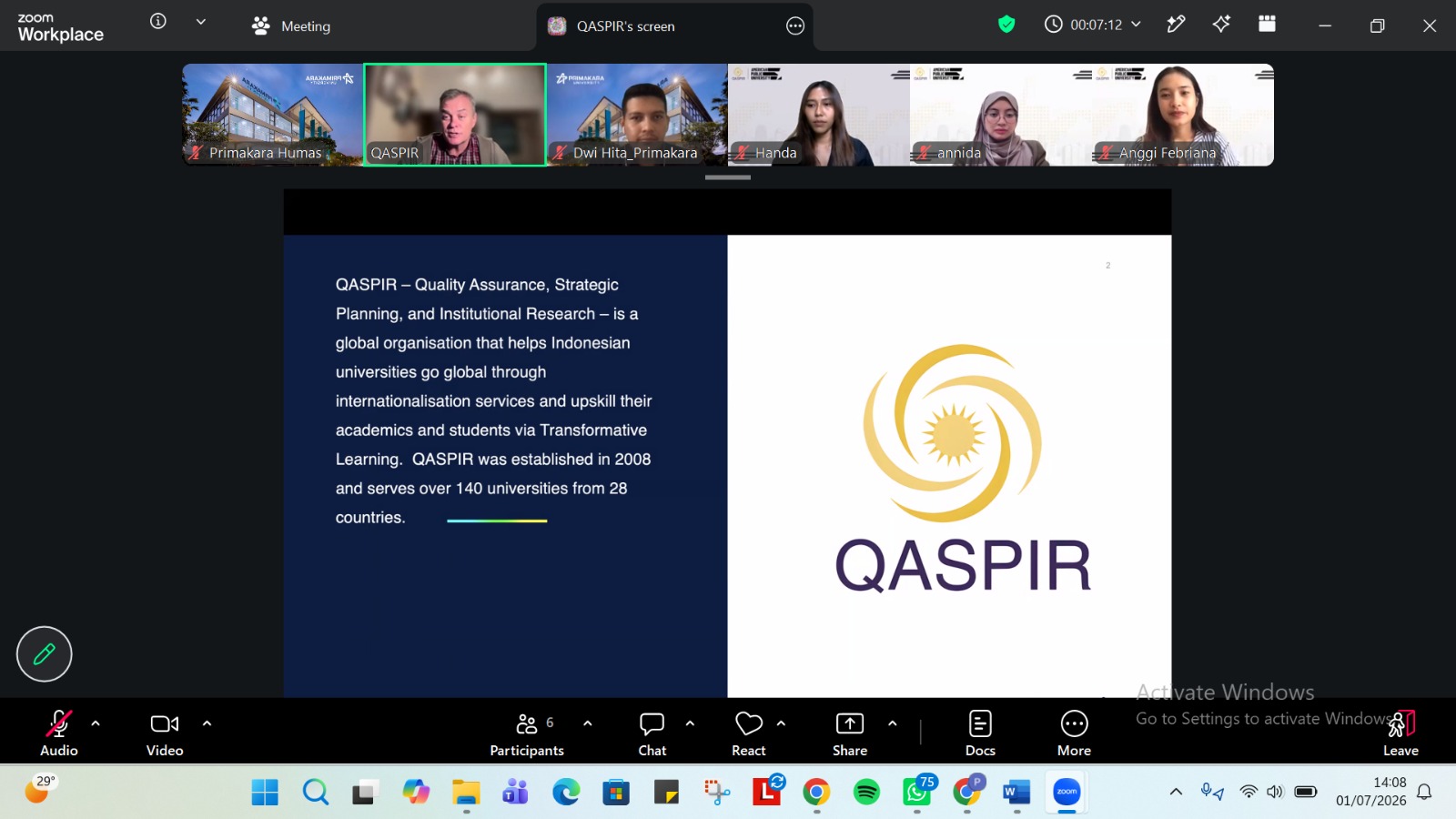Check green encryption shield icon
The width and height of the screenshot is (1456, 819).
coord(1006,25)
